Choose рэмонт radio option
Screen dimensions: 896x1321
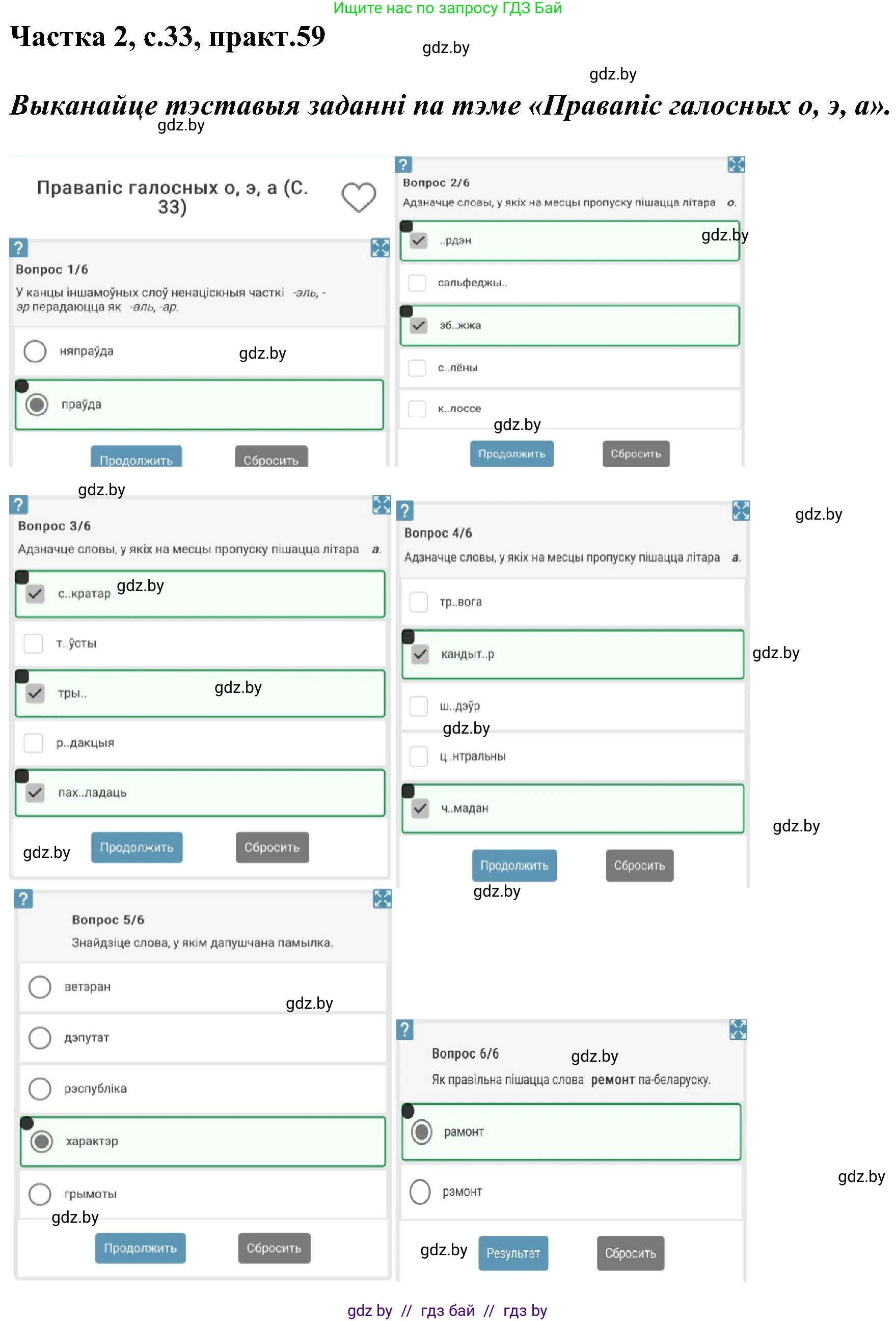coord(420,1192)
